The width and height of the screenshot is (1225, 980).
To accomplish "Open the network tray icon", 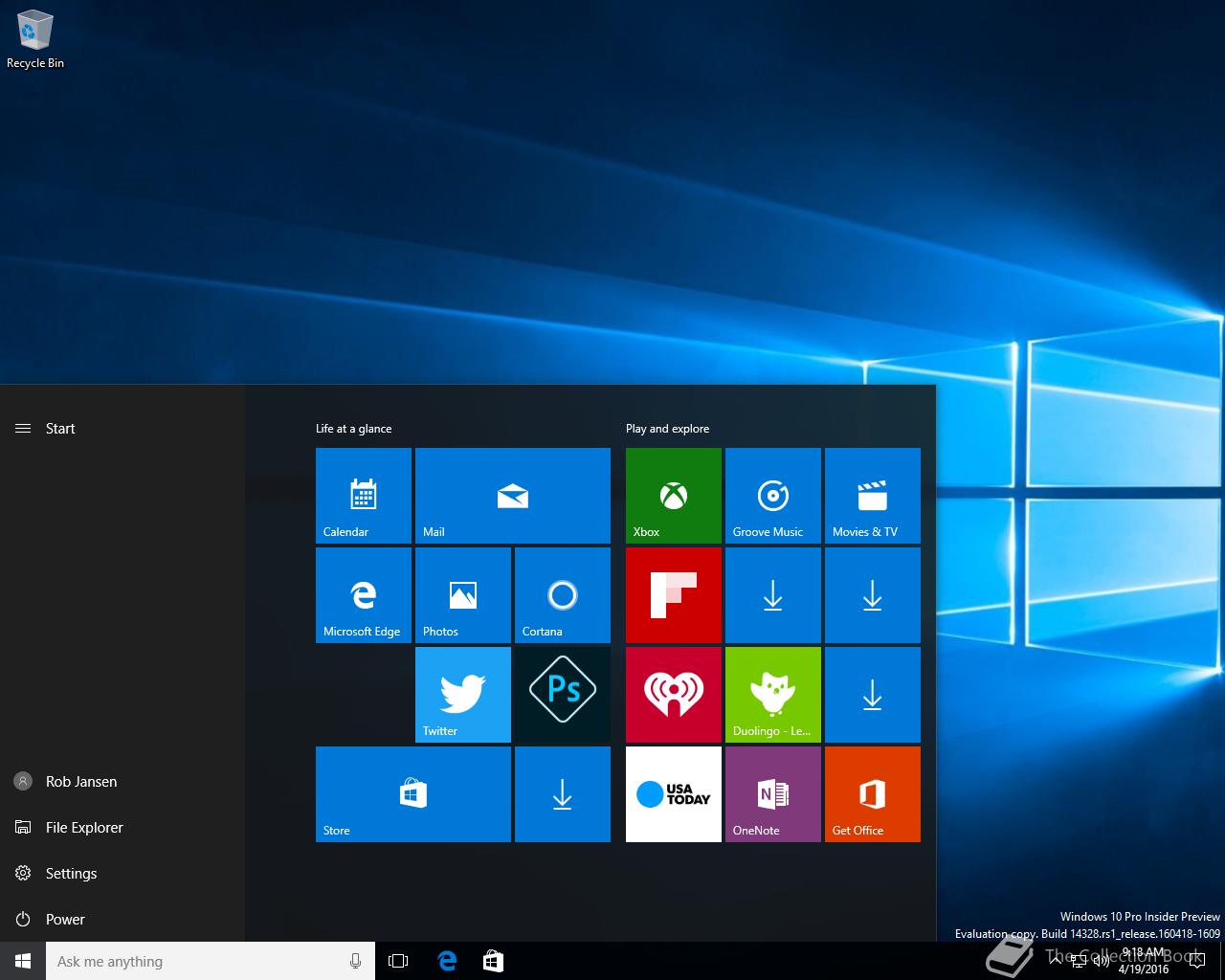I will pos(1079,961).
